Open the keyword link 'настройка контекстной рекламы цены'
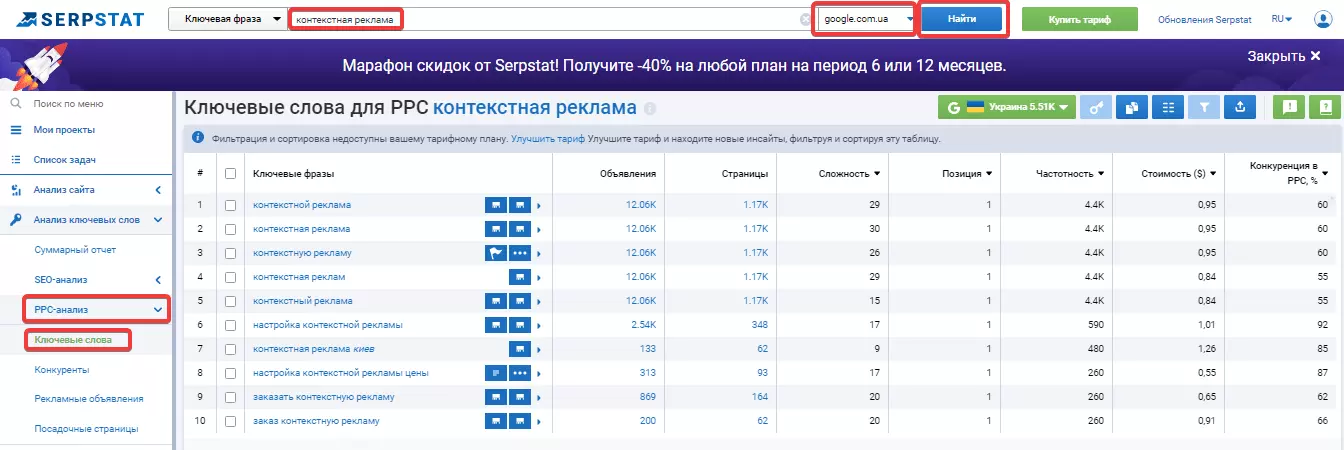The image size is (1344, 450). pos(341,373)
